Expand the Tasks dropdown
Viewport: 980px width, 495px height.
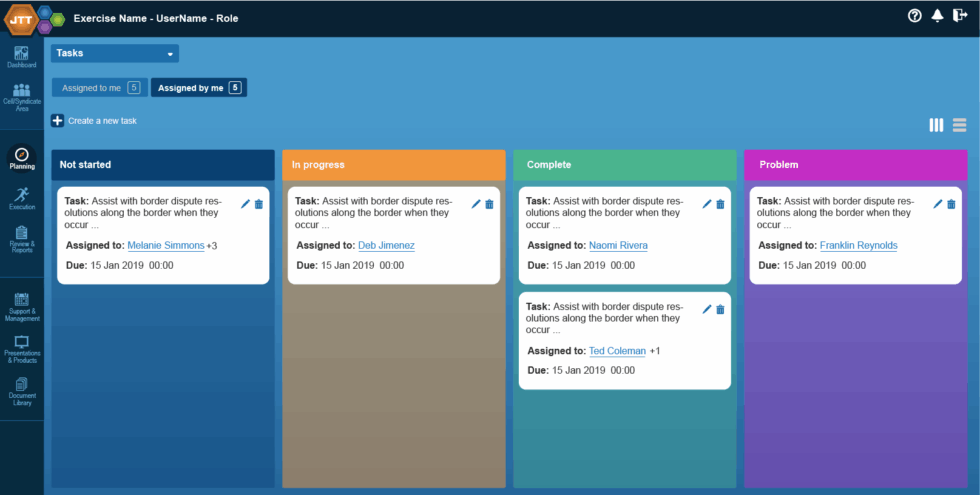115,53
